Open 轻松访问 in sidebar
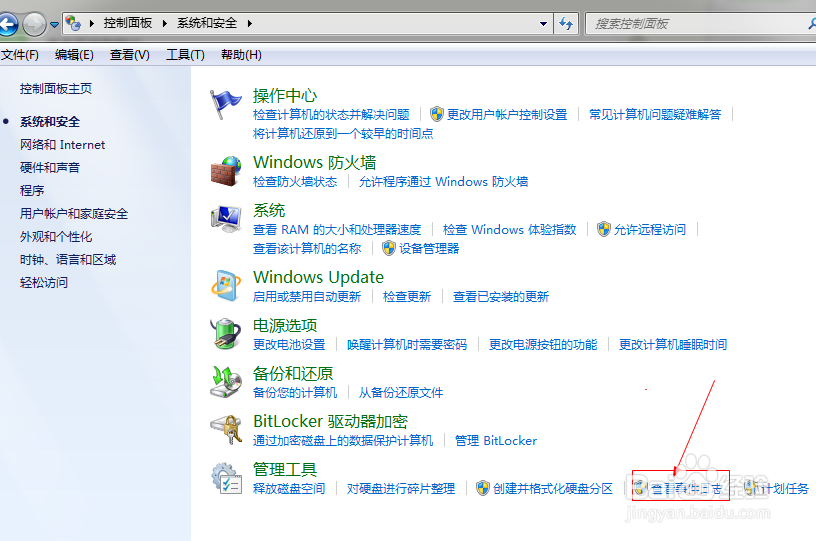The height and width of the screenshot is (541, 816). 44,282
